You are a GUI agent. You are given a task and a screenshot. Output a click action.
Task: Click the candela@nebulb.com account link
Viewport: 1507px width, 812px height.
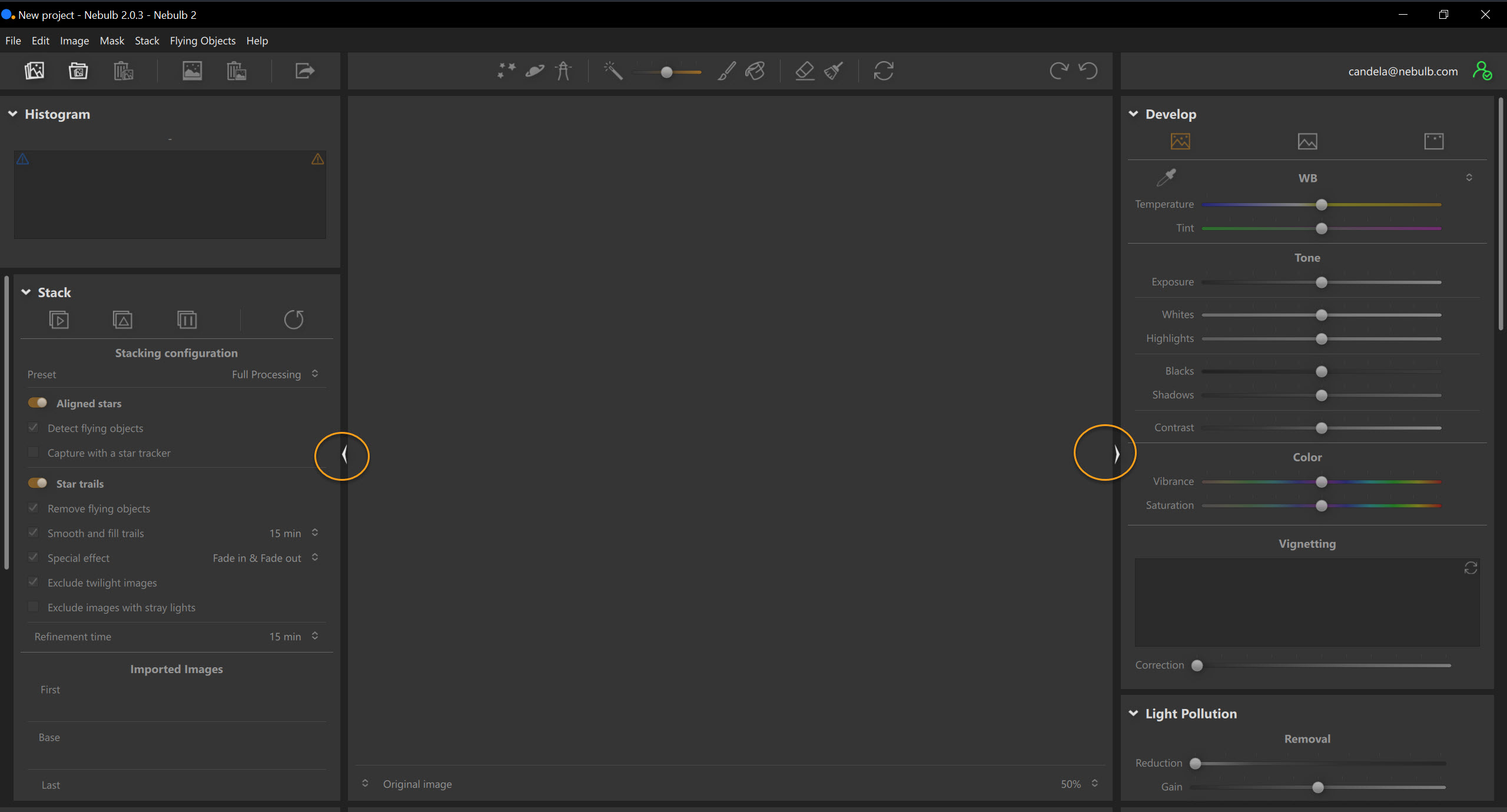1403,71
